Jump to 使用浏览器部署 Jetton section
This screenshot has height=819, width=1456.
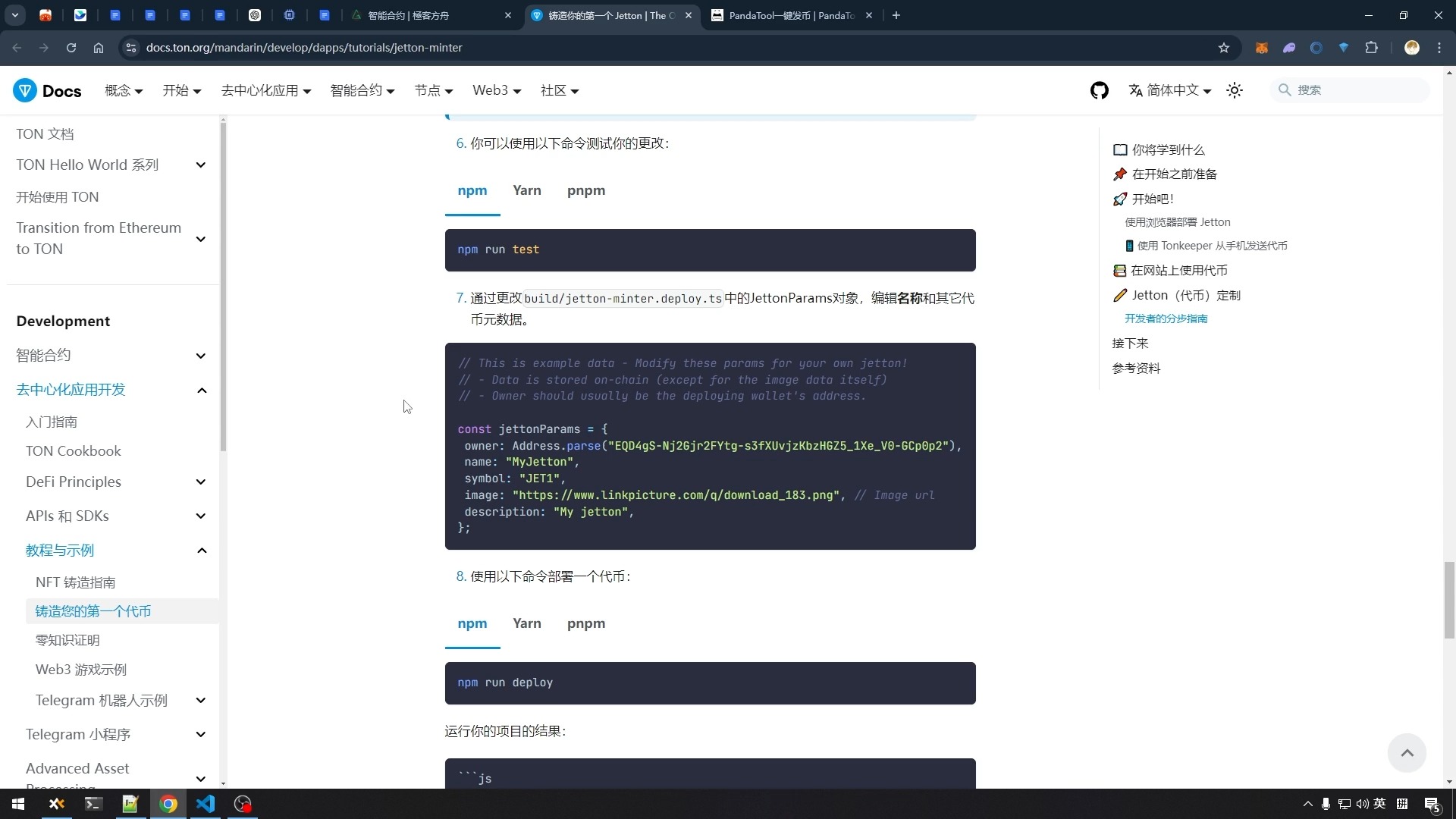tap(1178, 222)
